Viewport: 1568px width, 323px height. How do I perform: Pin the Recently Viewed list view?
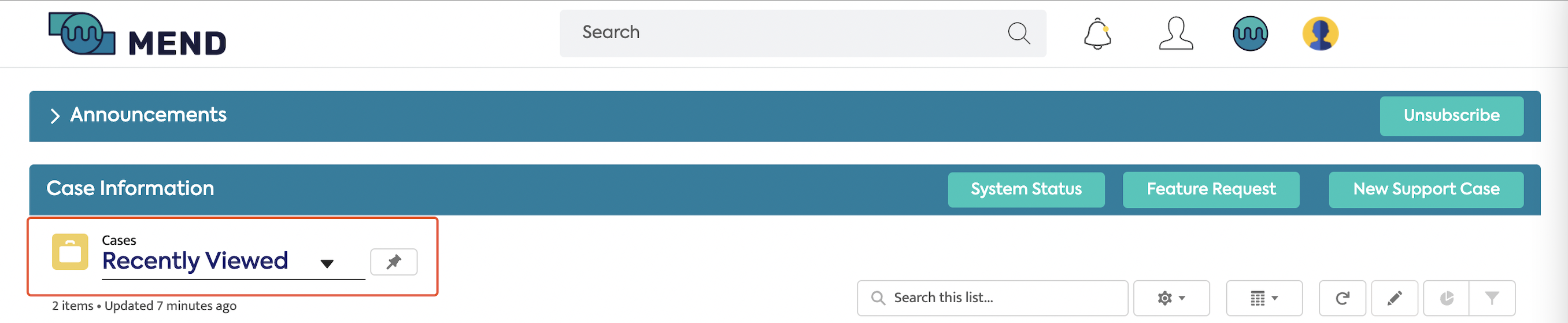point(394,262)
